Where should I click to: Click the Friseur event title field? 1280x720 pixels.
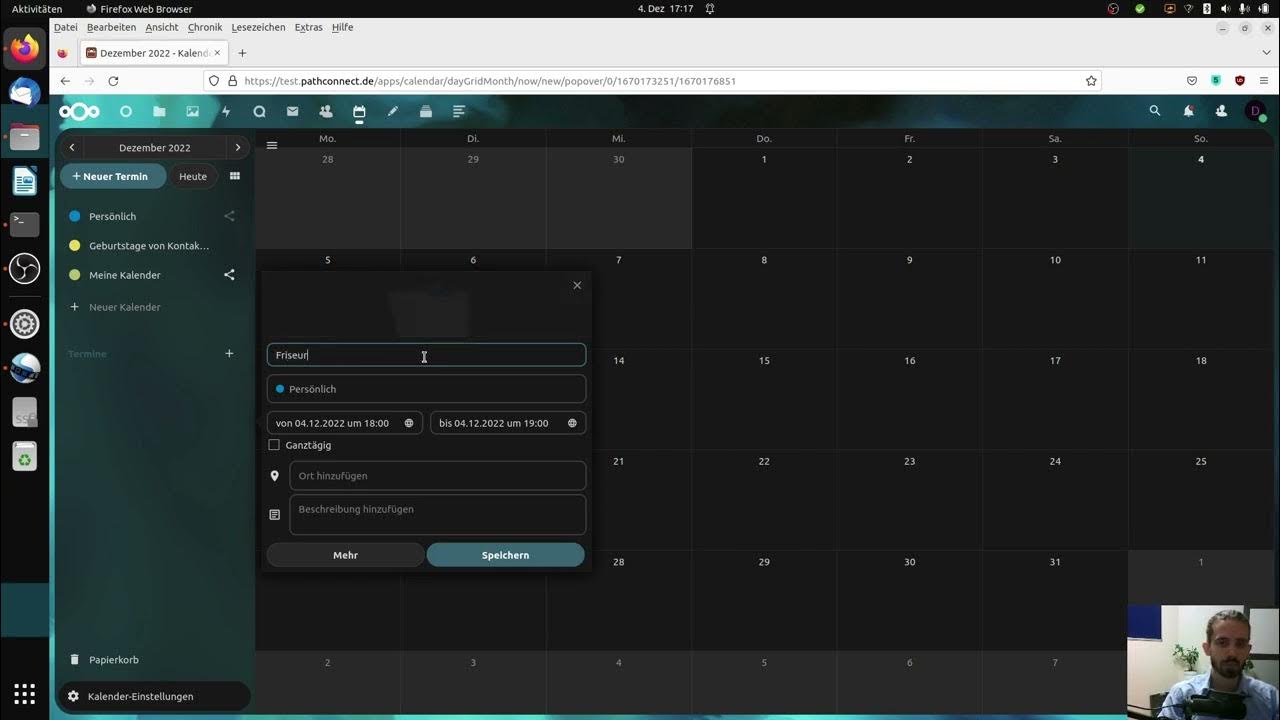point(426,355)
